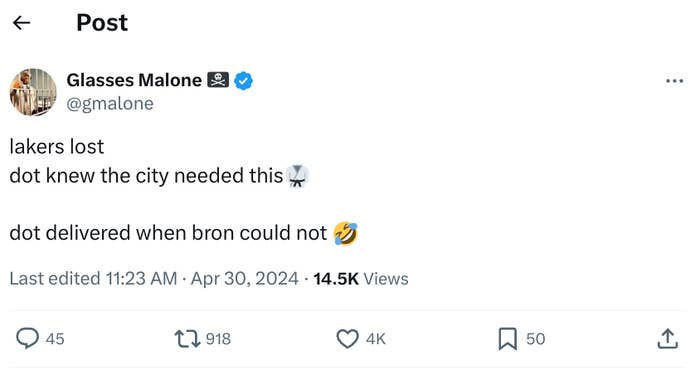The width and height of the screenshot is (700, 370).
Task: Like the post with heart icon
Action: coord(347,339)
